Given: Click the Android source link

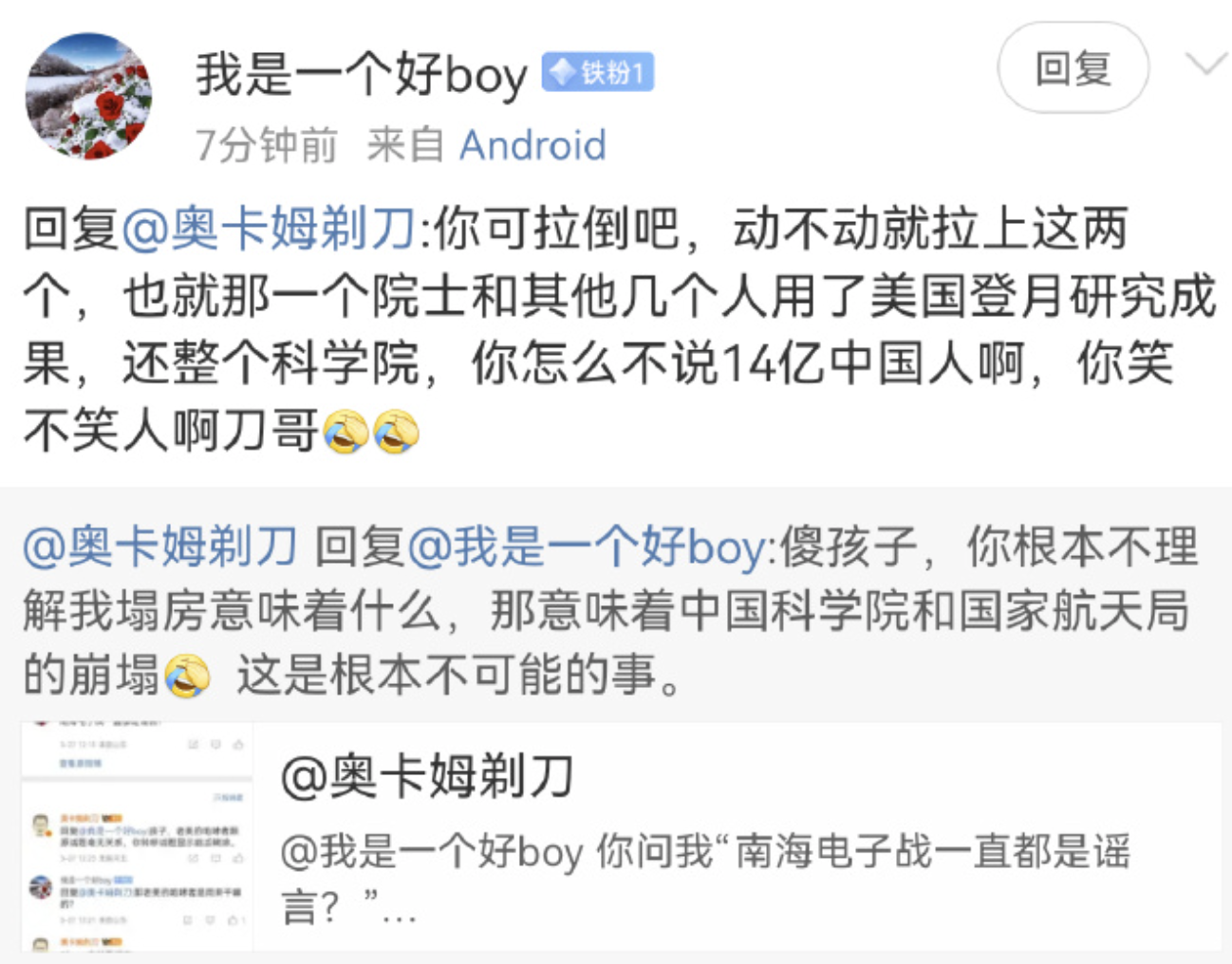Looking at the screenshot, I should pos(532,145).
